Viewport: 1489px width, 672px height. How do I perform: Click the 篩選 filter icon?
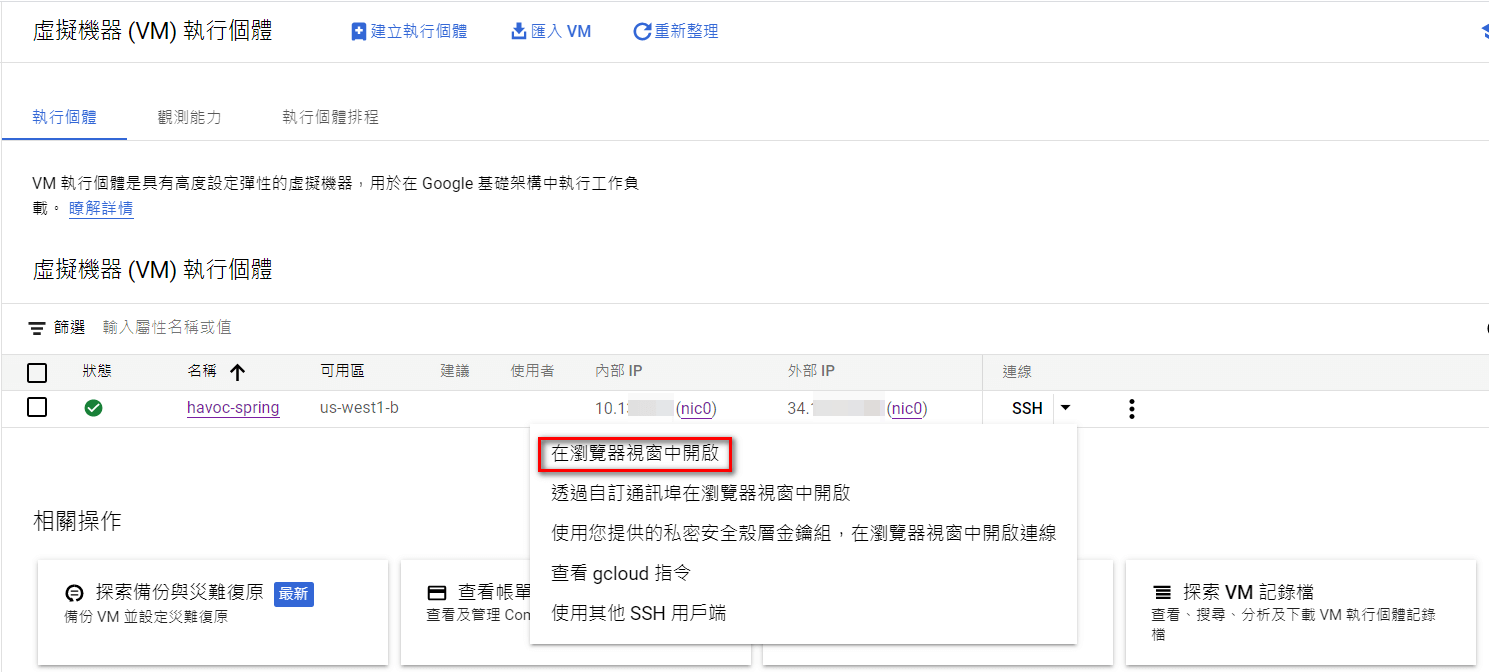(37, 328)
